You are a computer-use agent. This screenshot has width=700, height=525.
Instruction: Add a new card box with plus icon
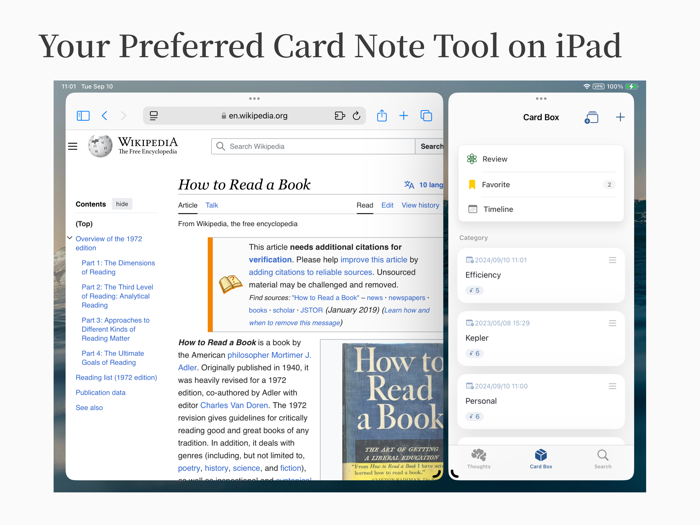tap(620, 117)
